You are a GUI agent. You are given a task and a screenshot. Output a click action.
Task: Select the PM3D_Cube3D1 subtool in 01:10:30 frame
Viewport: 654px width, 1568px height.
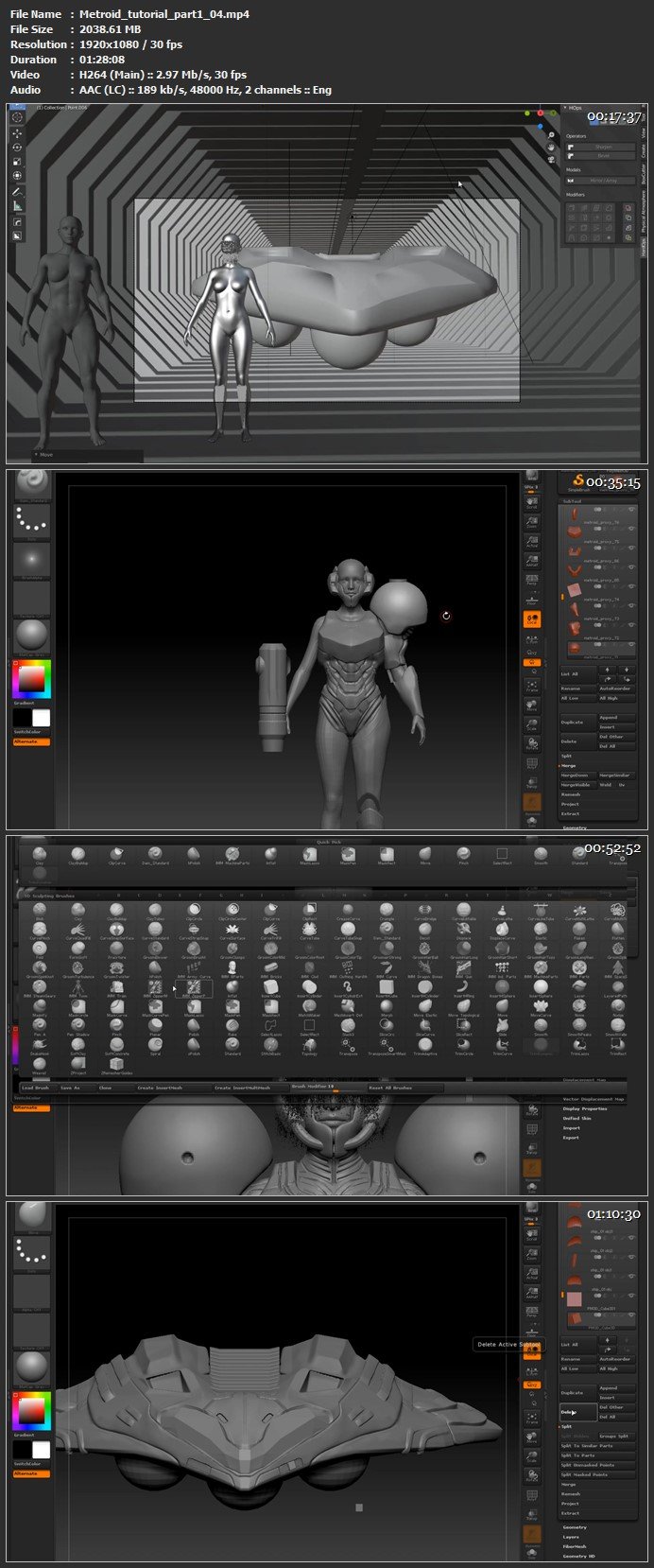(x=601, y=1300)
